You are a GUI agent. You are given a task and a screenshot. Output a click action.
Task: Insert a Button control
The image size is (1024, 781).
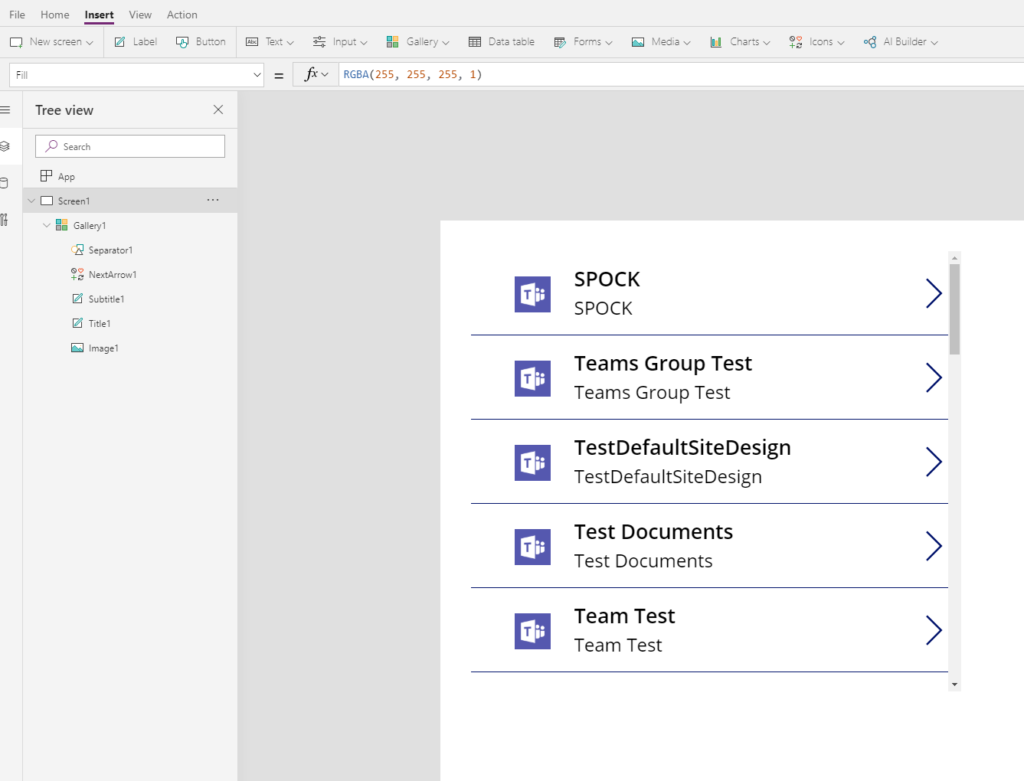point(200,42)
